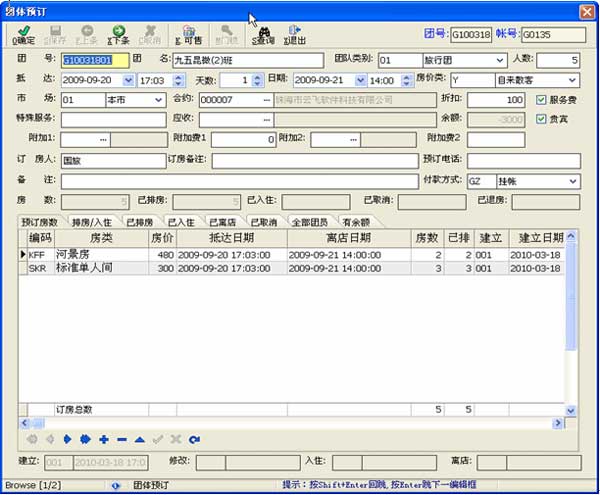Click the 房价 column header
Screen dimensions: 600x495
(x=162, y=238)
